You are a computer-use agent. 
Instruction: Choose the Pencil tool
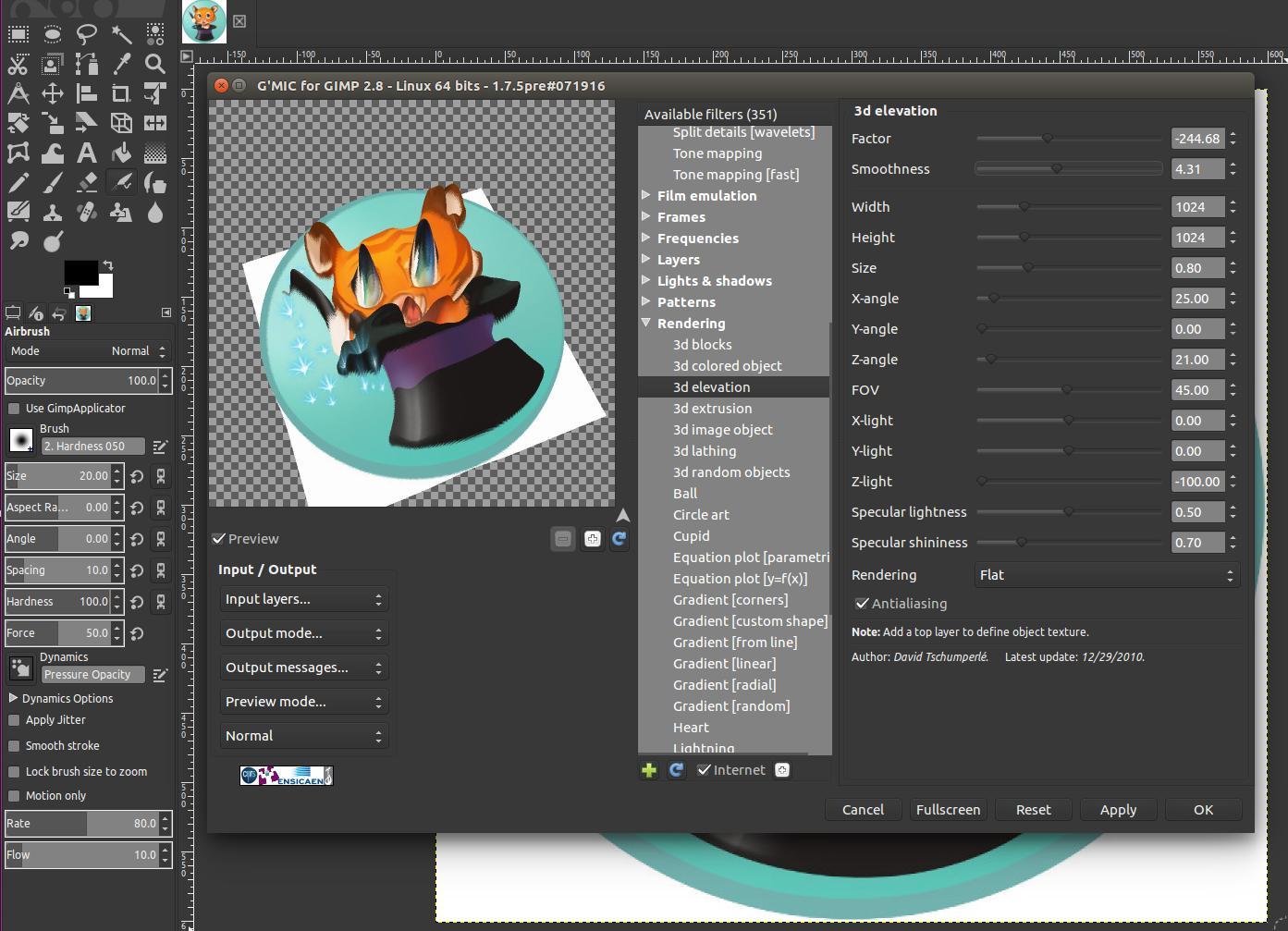(x=18, y=182)
